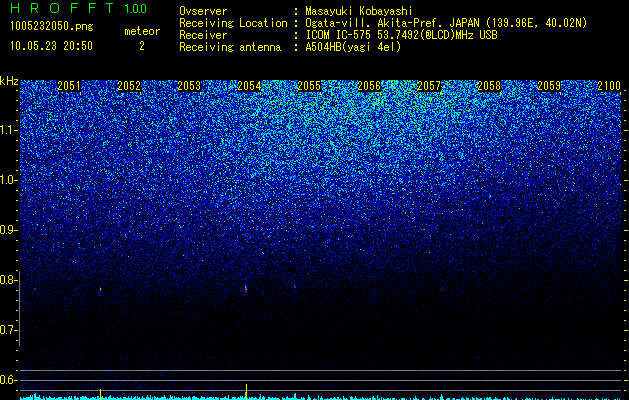The height and width of the screenshot is (400, 629).
Task: Click the 0.9 kHz axis label
Action: click(x=9, y=230)
